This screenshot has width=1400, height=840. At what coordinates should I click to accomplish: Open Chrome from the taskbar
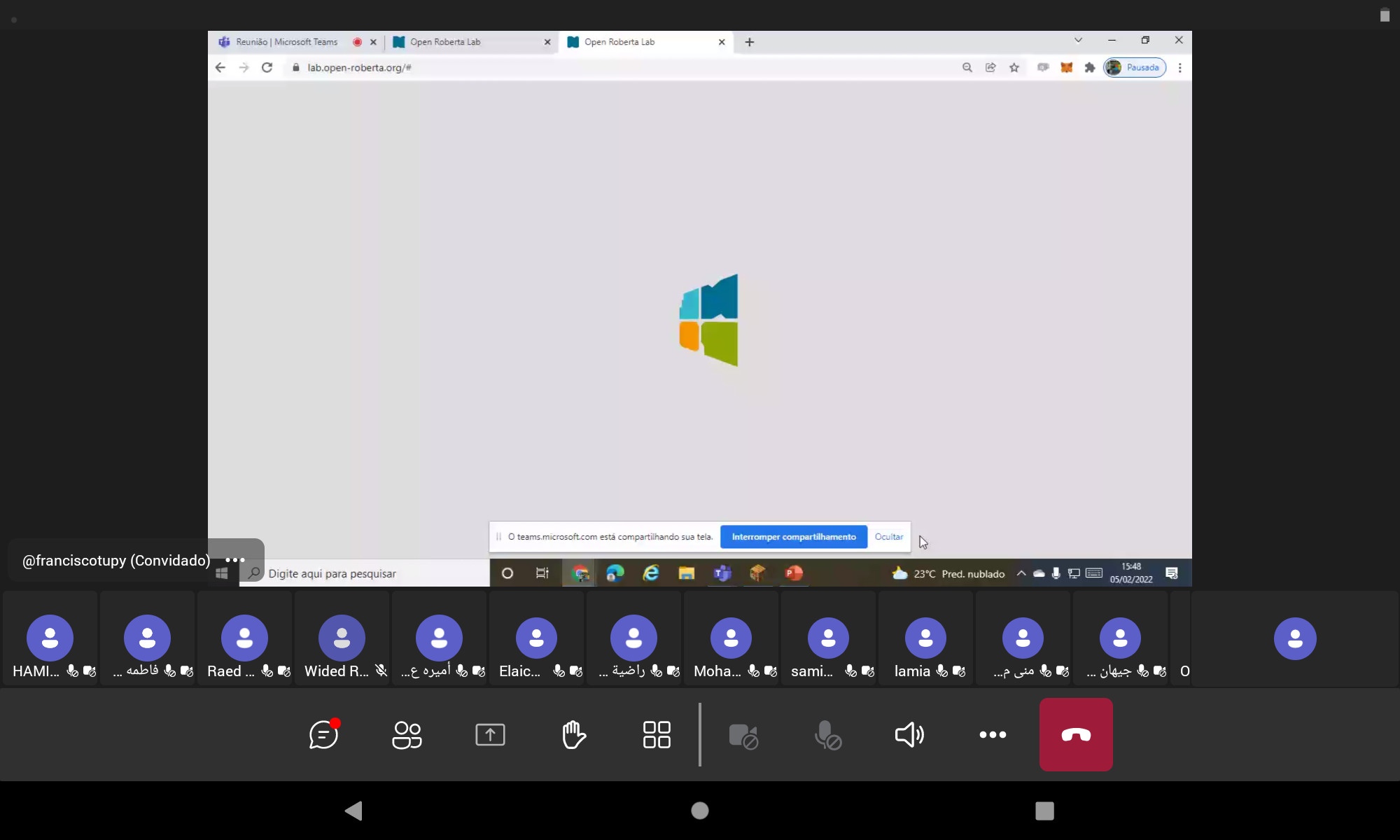tap(580, 573)
